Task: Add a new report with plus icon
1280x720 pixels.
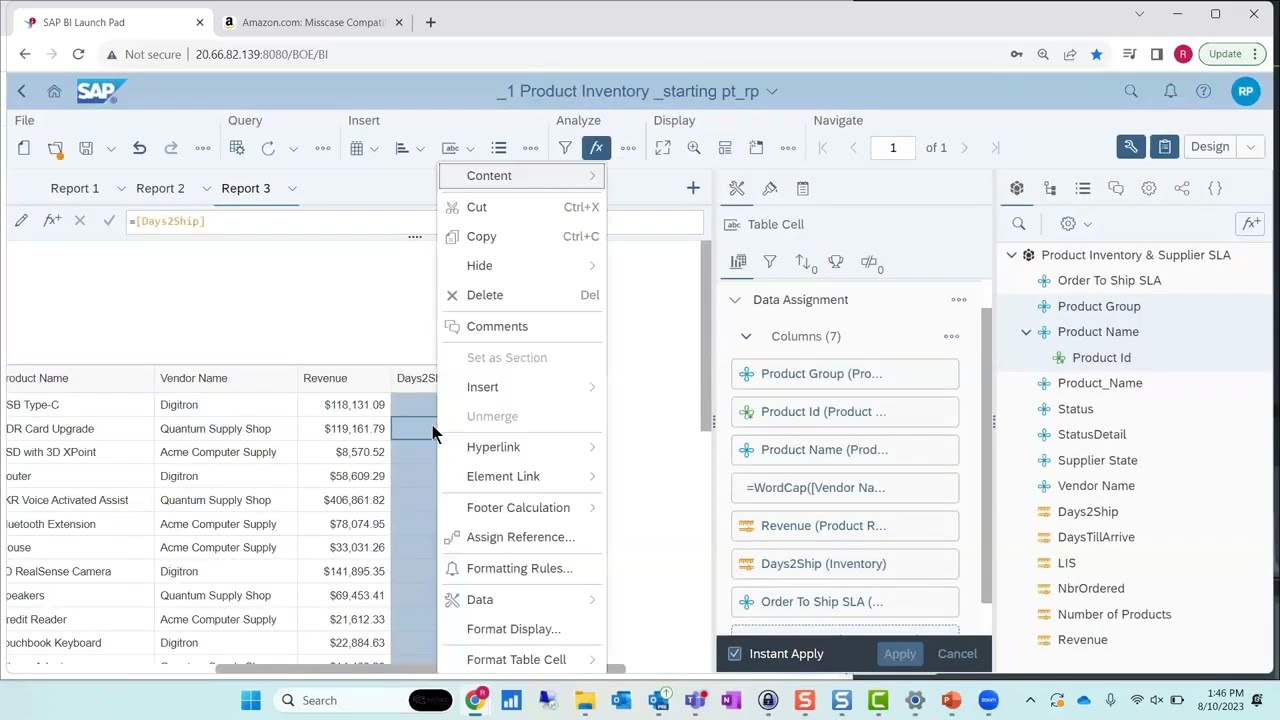Action: [x=693, y=188]
